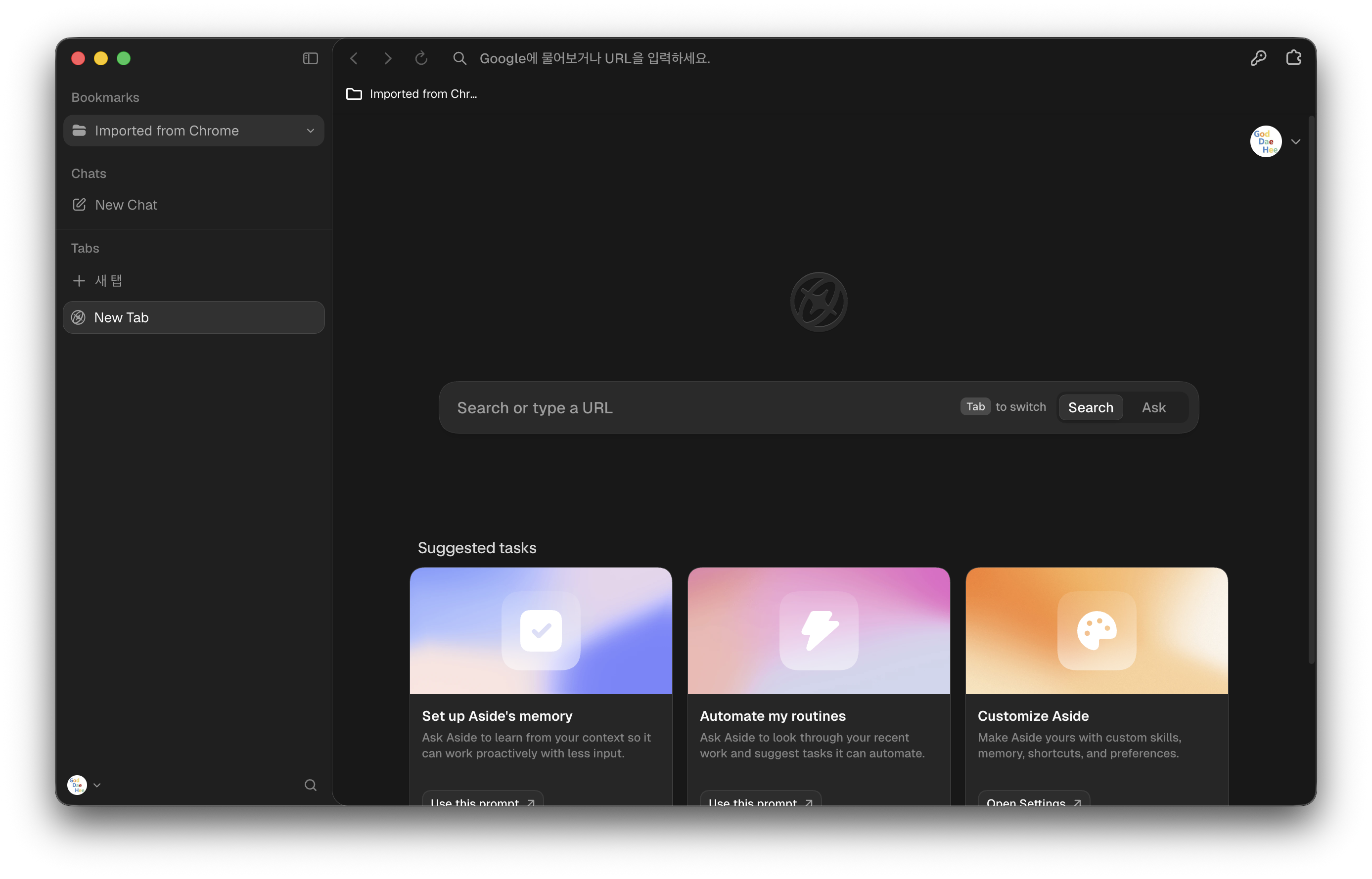Open the Automate my routines card

819,685
